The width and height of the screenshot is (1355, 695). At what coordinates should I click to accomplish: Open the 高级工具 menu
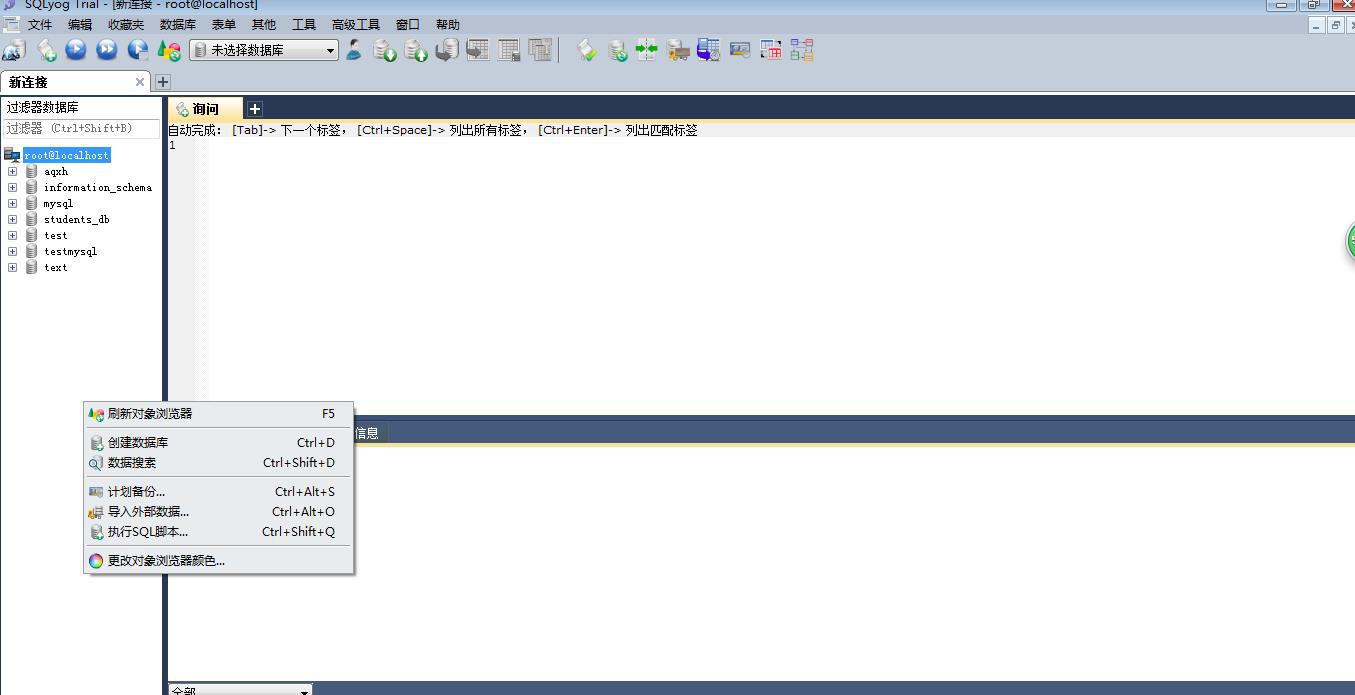356,25
